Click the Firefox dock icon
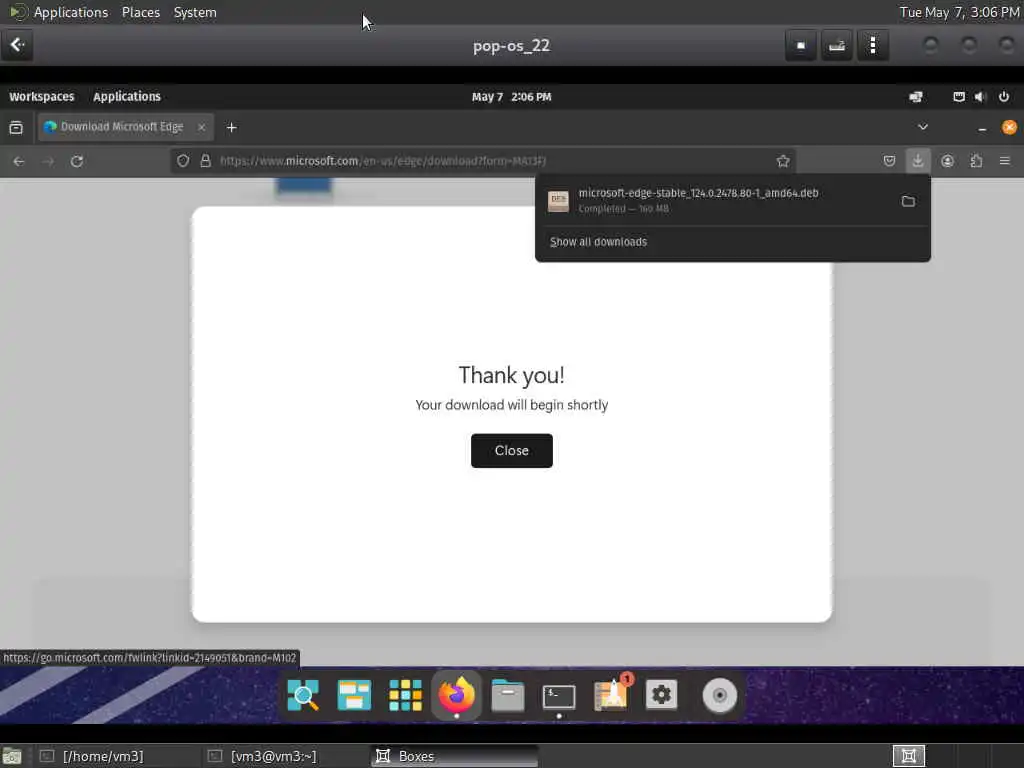1024x768 pixels. pos(456,695)
